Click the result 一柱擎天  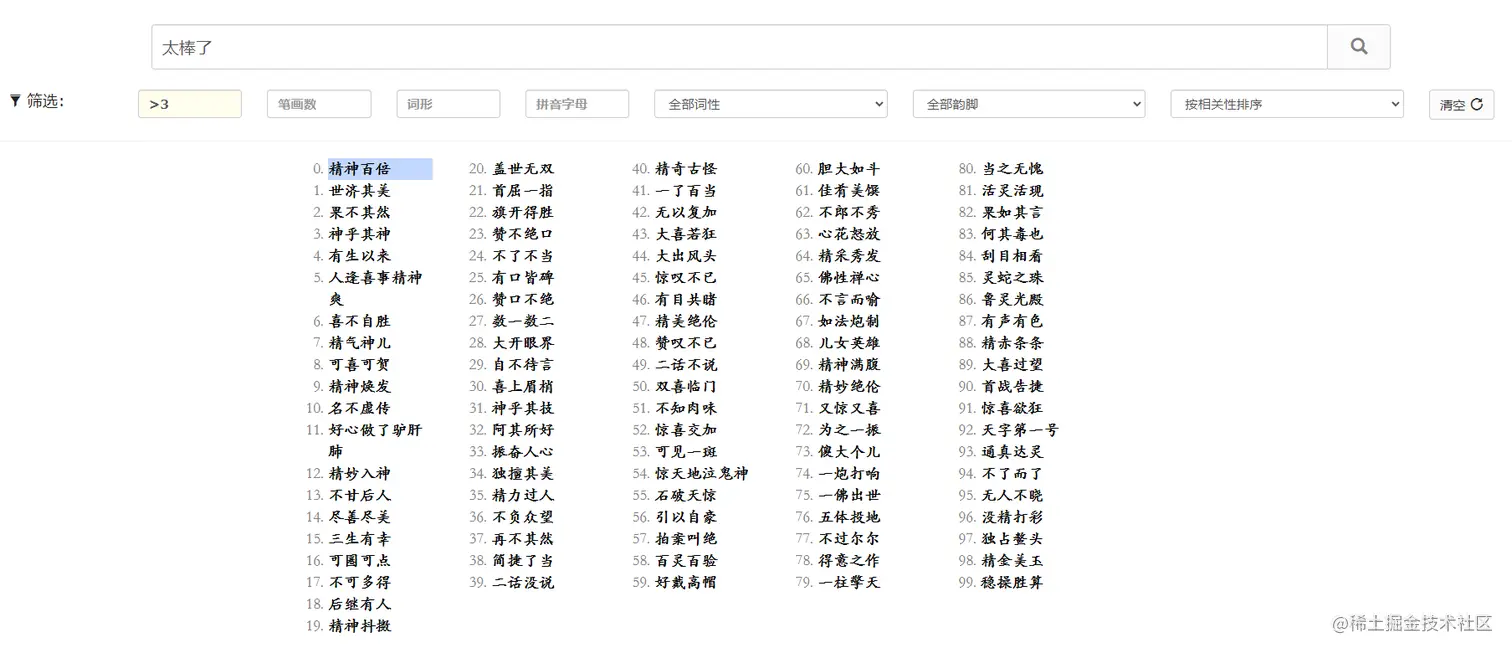pyautogui.click(x=849, y=582)
